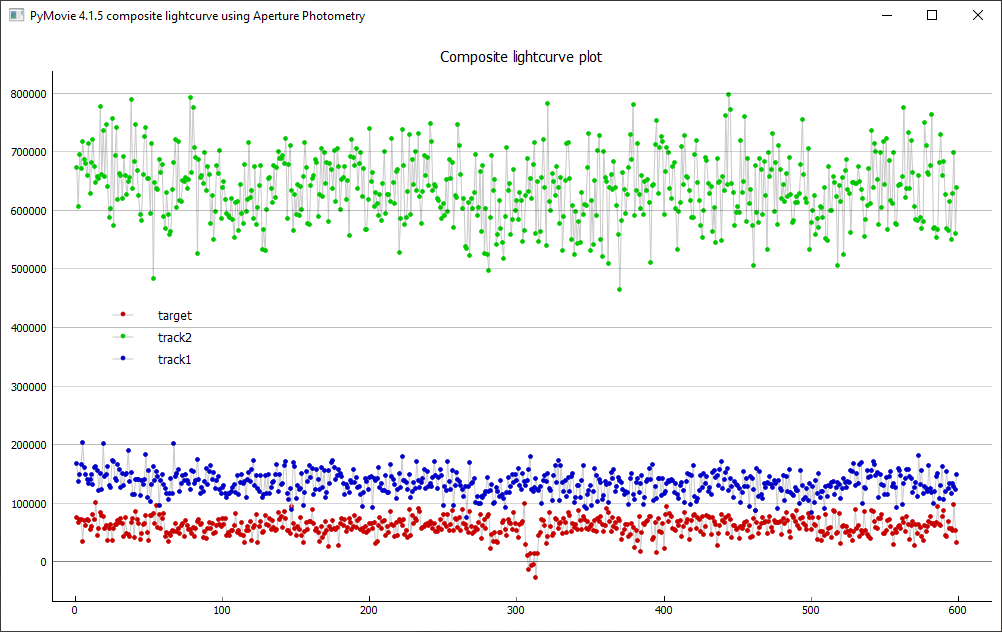Image resolution: width=1002 pixels, height=632 pixels.
Task: Click the lowest red target point in the dip
Action: tap(535, 577)
